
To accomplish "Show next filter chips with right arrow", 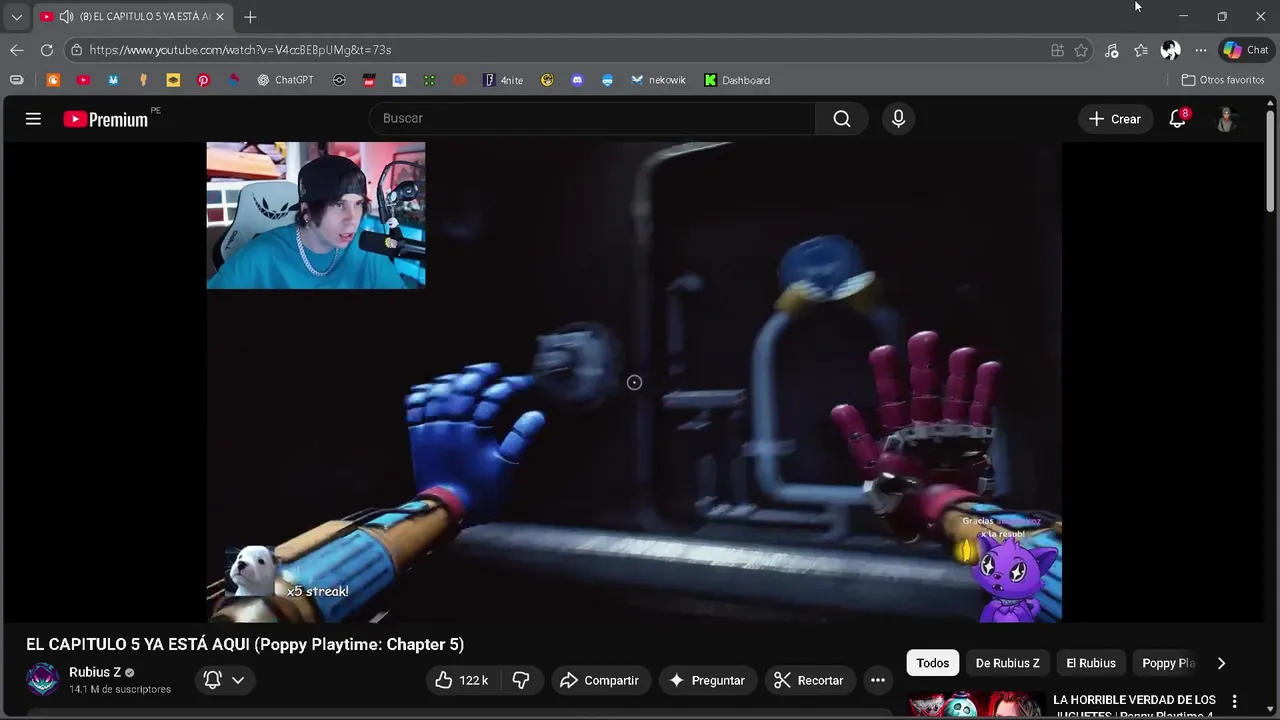I will tap(1221, 663).
